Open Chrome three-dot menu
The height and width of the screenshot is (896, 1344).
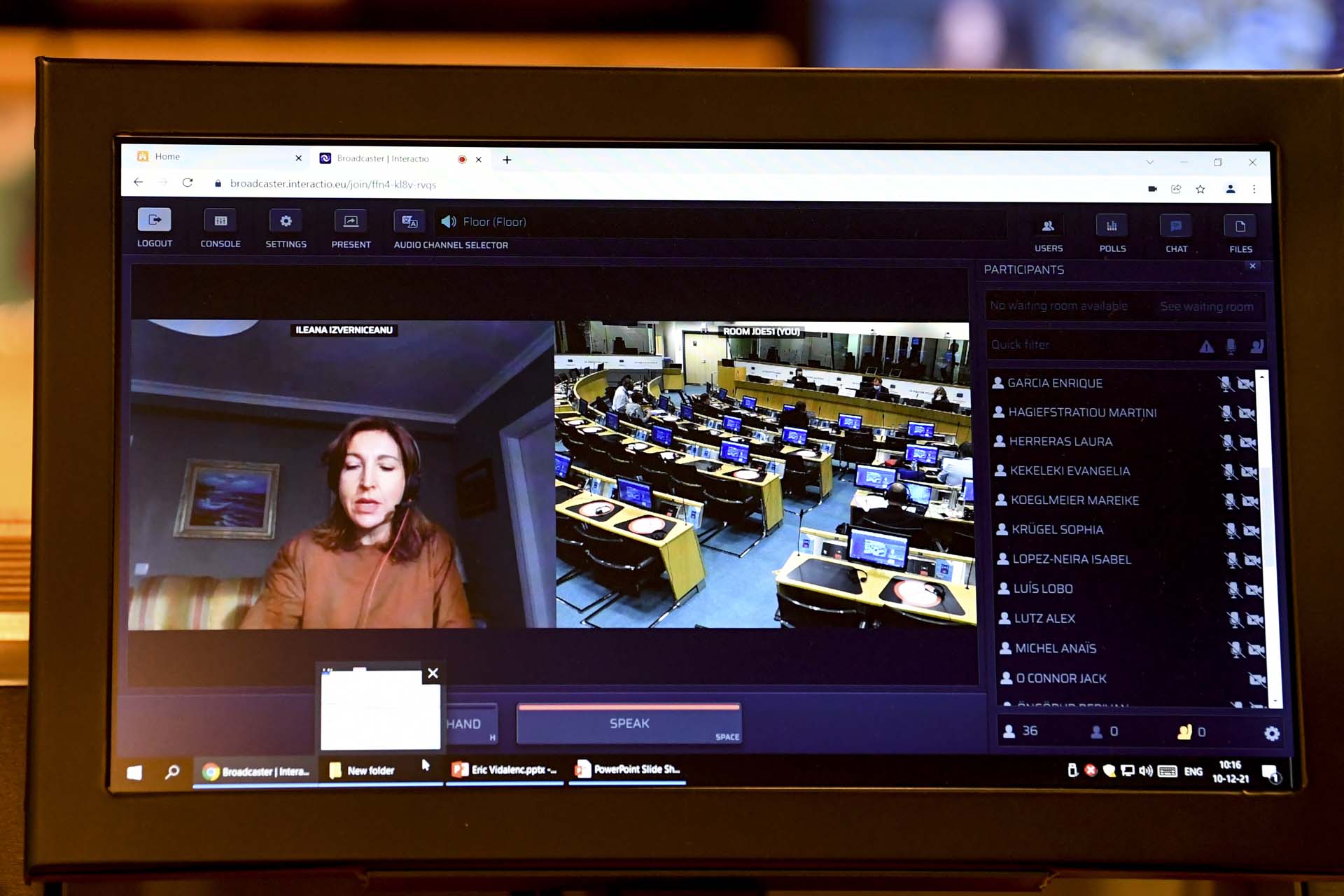[x=1254, y=189]
